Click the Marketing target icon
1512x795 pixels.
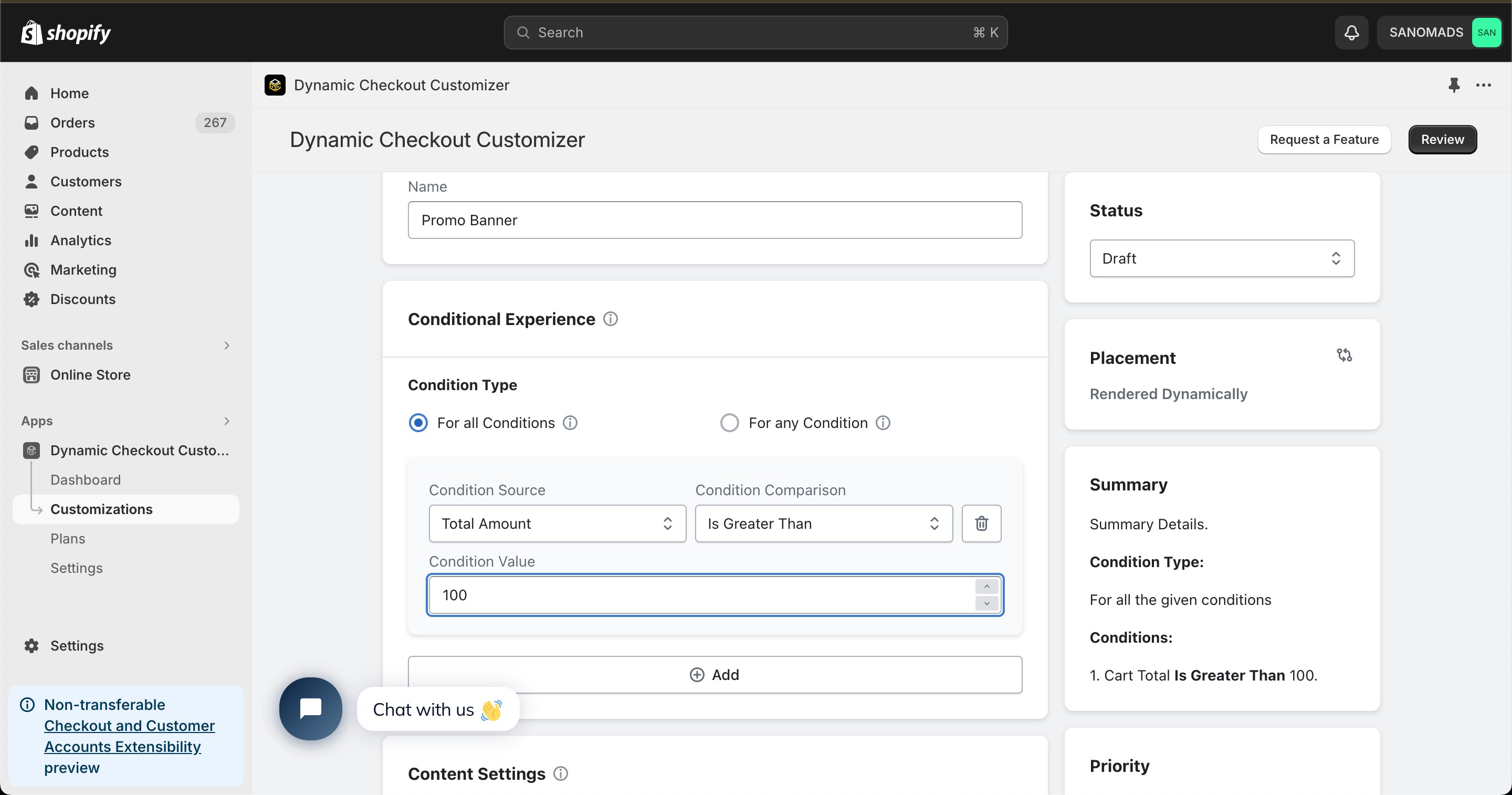point(31,269)
